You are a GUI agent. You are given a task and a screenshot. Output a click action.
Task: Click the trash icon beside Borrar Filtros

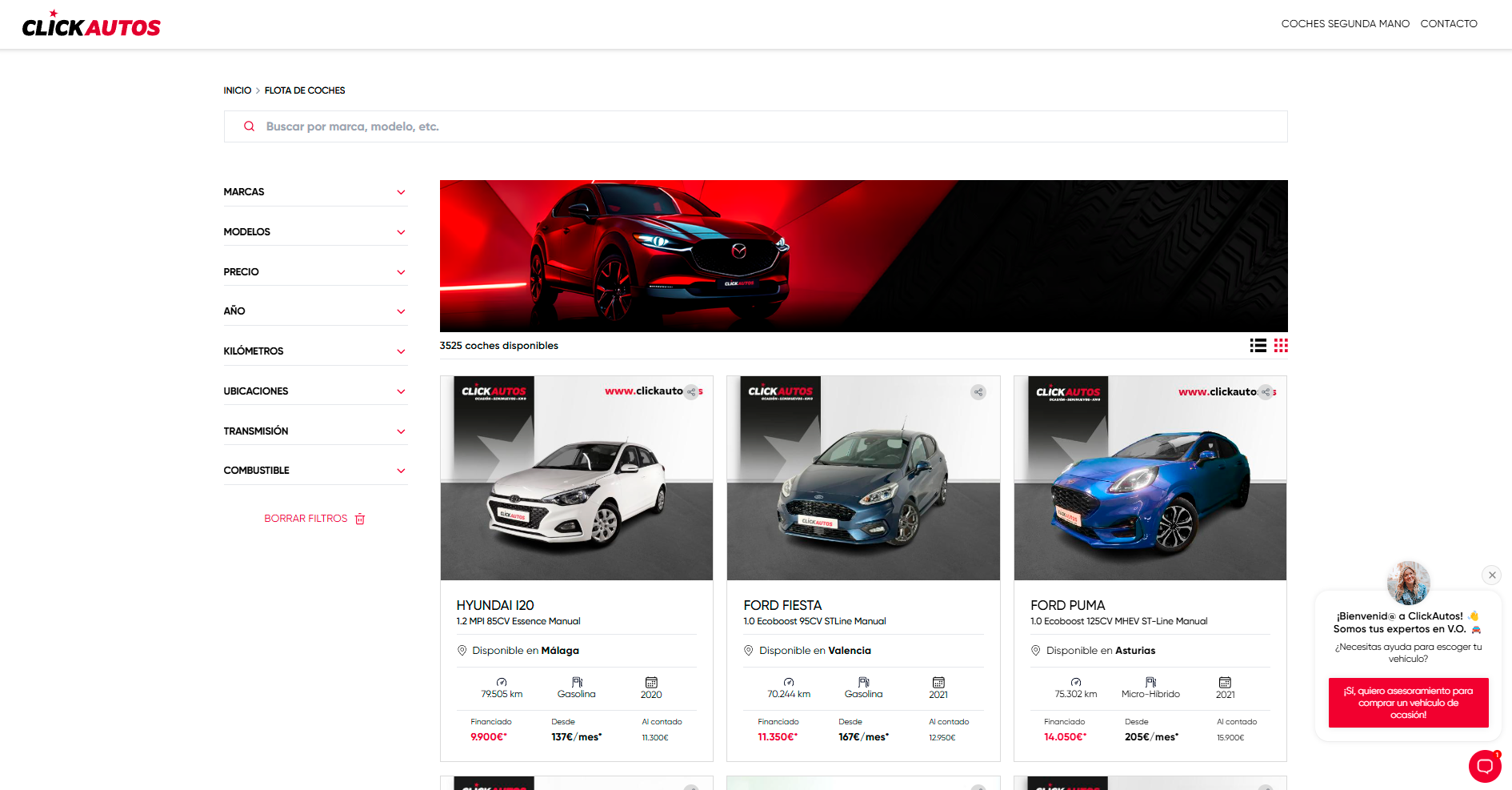pos(360,519)
